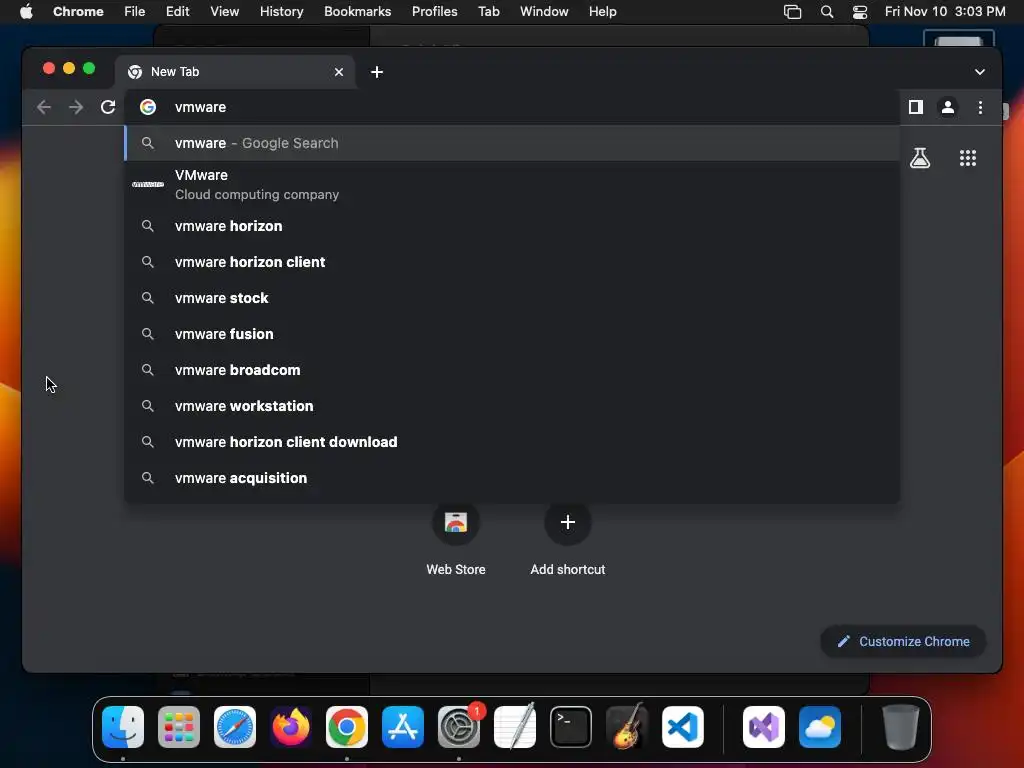Screen dimensions: 1024x768
Task: Open the Google apps grid icon
Action: (x=967, y=158)
